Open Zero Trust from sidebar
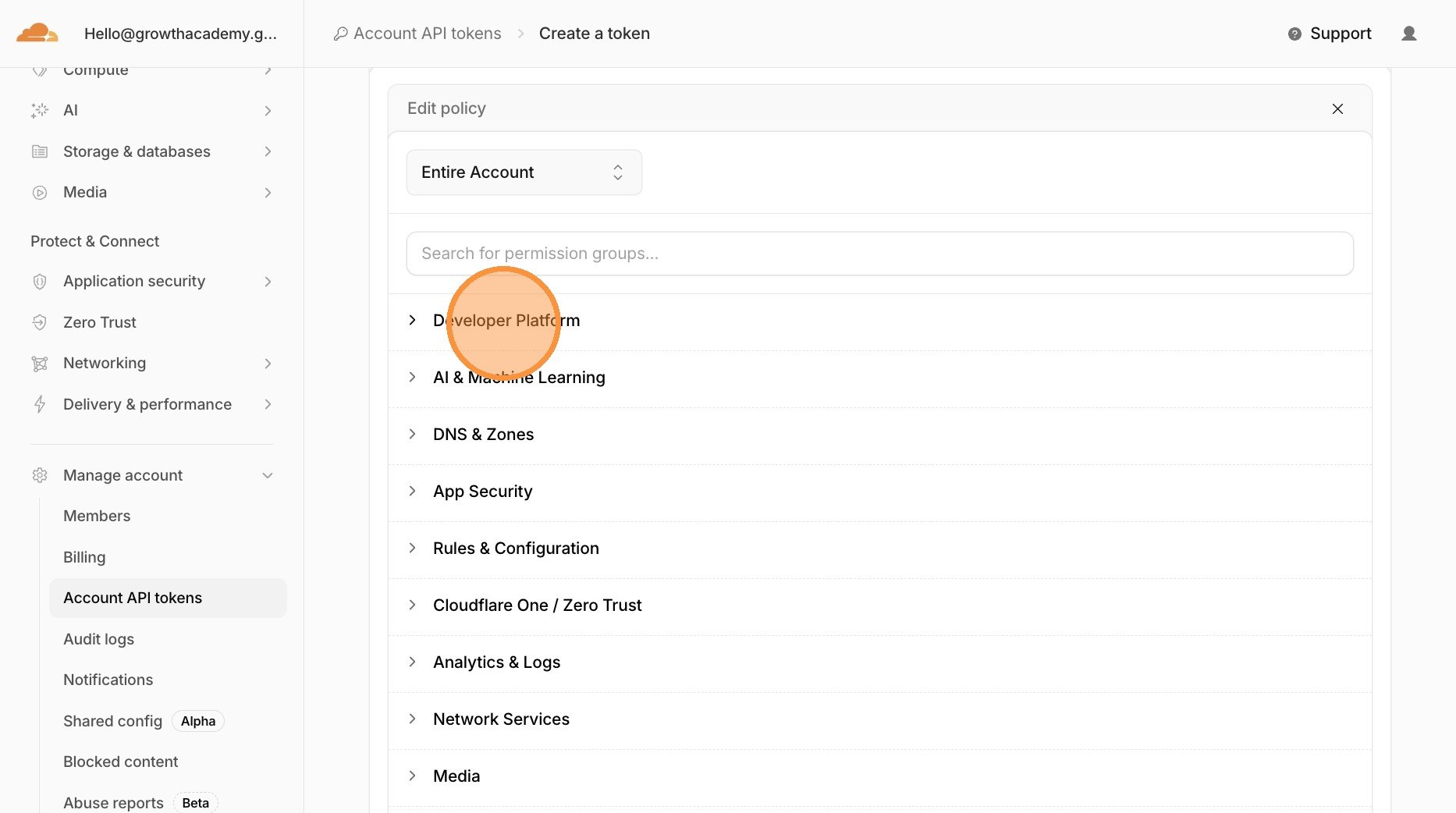The image size is (1456, 813). [x=99, y=322]
